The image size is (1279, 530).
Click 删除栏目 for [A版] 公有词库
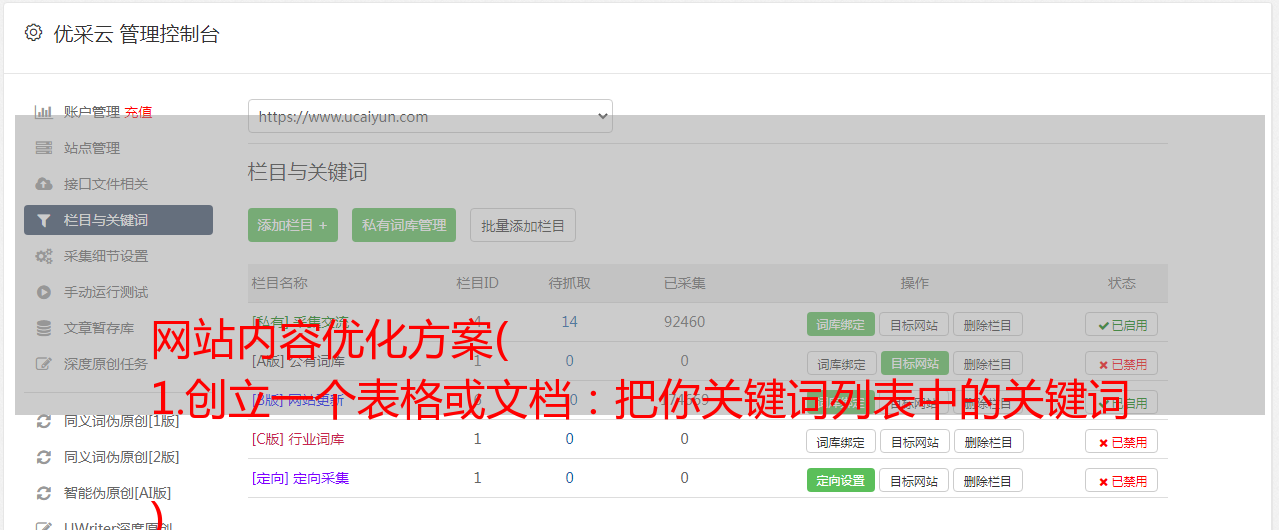point(987,363)
